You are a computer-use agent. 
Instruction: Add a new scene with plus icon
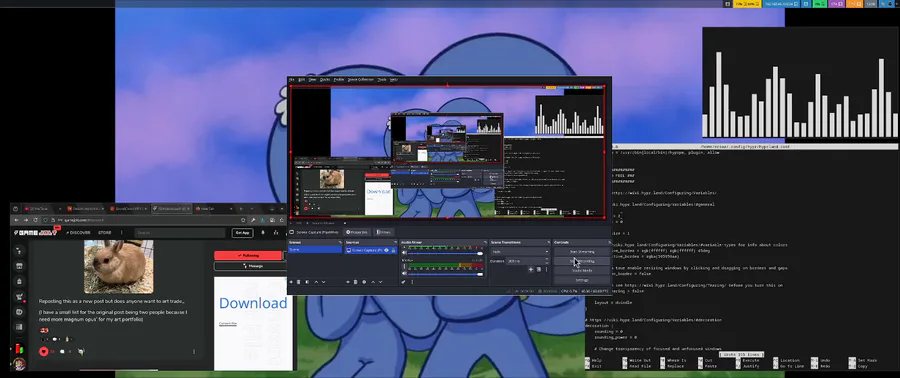291,282
